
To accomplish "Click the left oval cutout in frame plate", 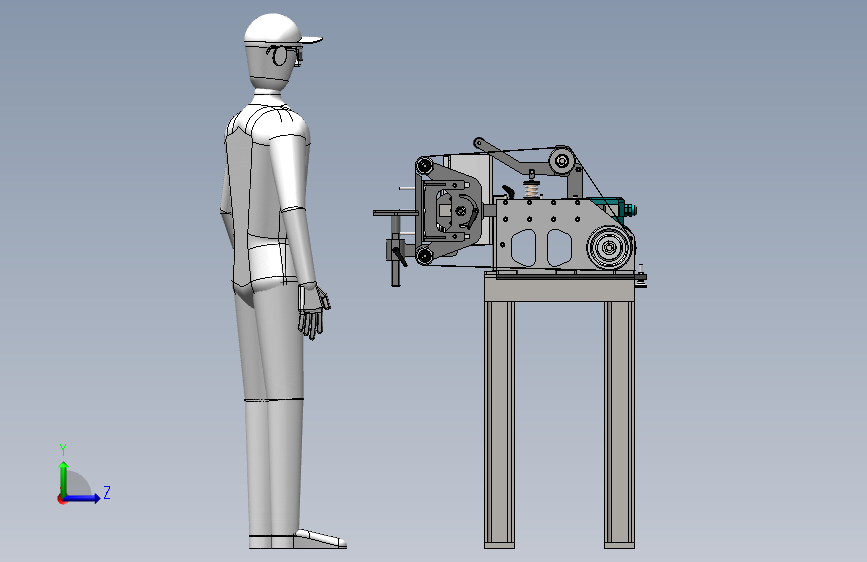I will (x=524, y=247).
